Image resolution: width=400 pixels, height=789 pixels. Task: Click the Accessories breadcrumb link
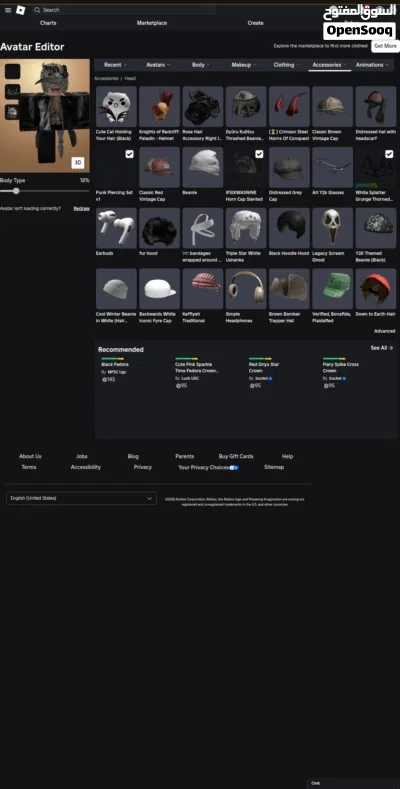click(x=106, y=78)
